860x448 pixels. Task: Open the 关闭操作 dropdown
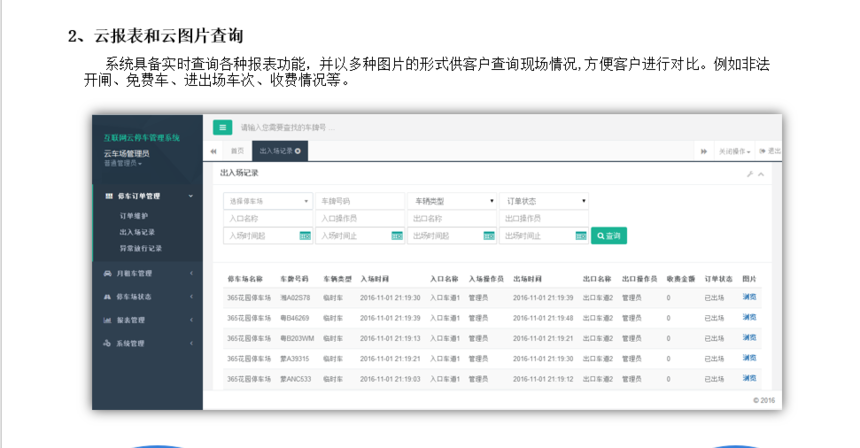[x=735, y=151]
